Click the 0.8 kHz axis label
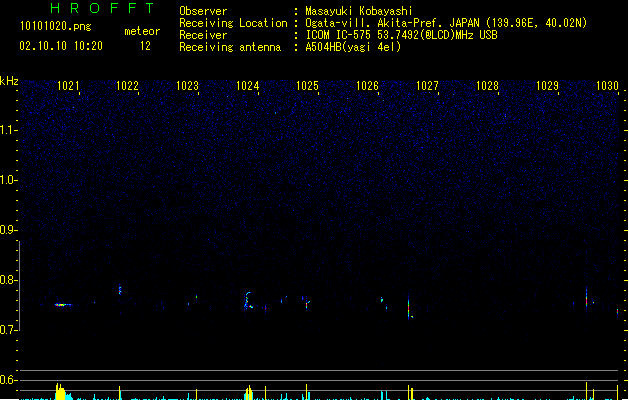 tap(8, 280)
